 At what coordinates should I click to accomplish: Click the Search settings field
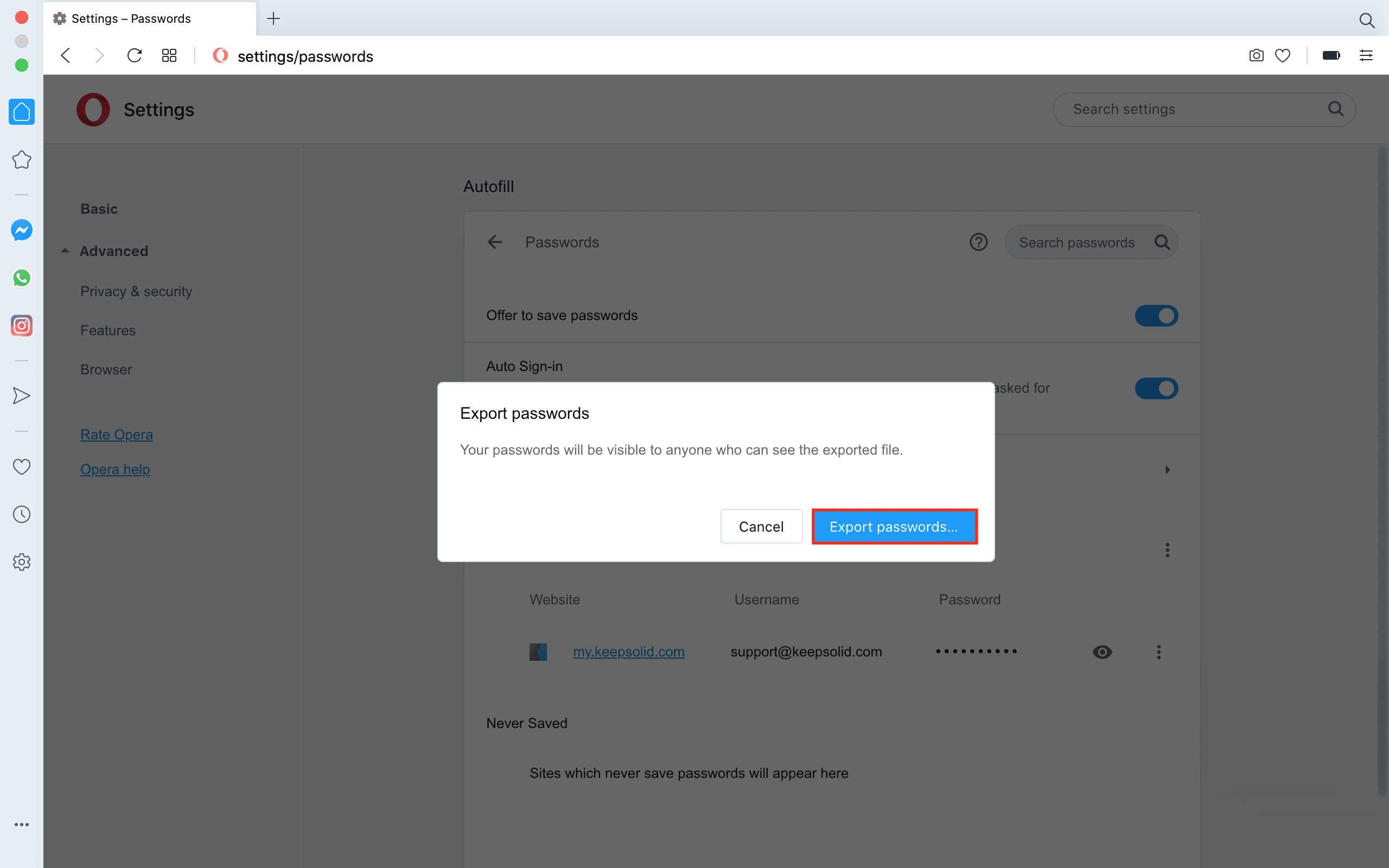[x=1194, y=109]
